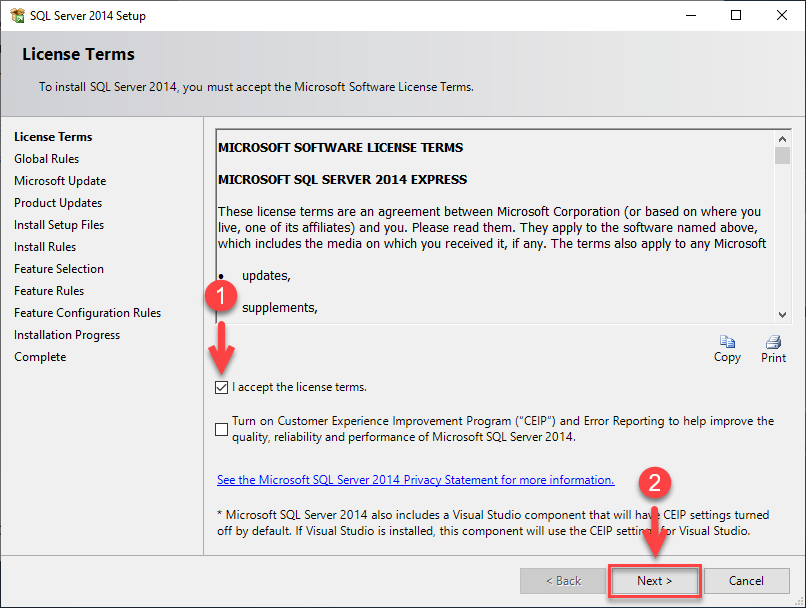Select the License Terms step in sidebar

click(x=53, y=137)
